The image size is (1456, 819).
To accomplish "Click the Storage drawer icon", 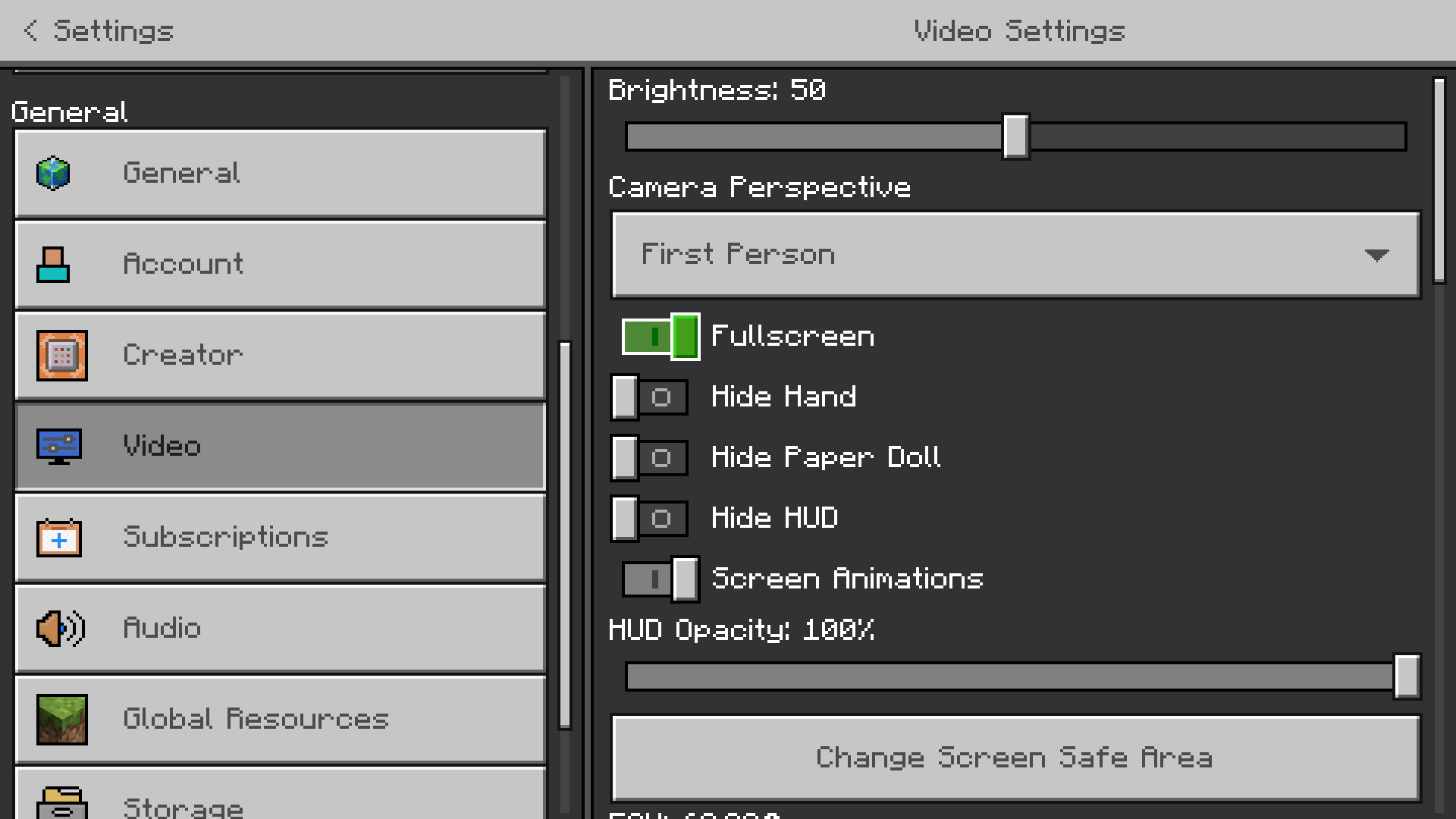I will pos(62,804).
